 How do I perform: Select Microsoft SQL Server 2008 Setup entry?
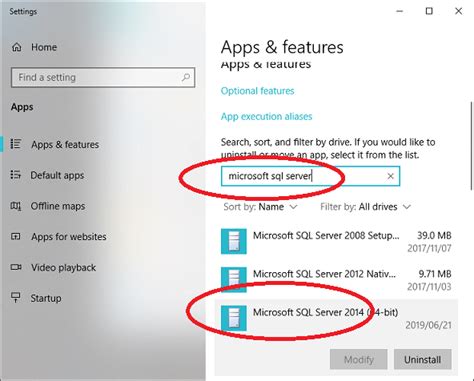pos(336,241)
